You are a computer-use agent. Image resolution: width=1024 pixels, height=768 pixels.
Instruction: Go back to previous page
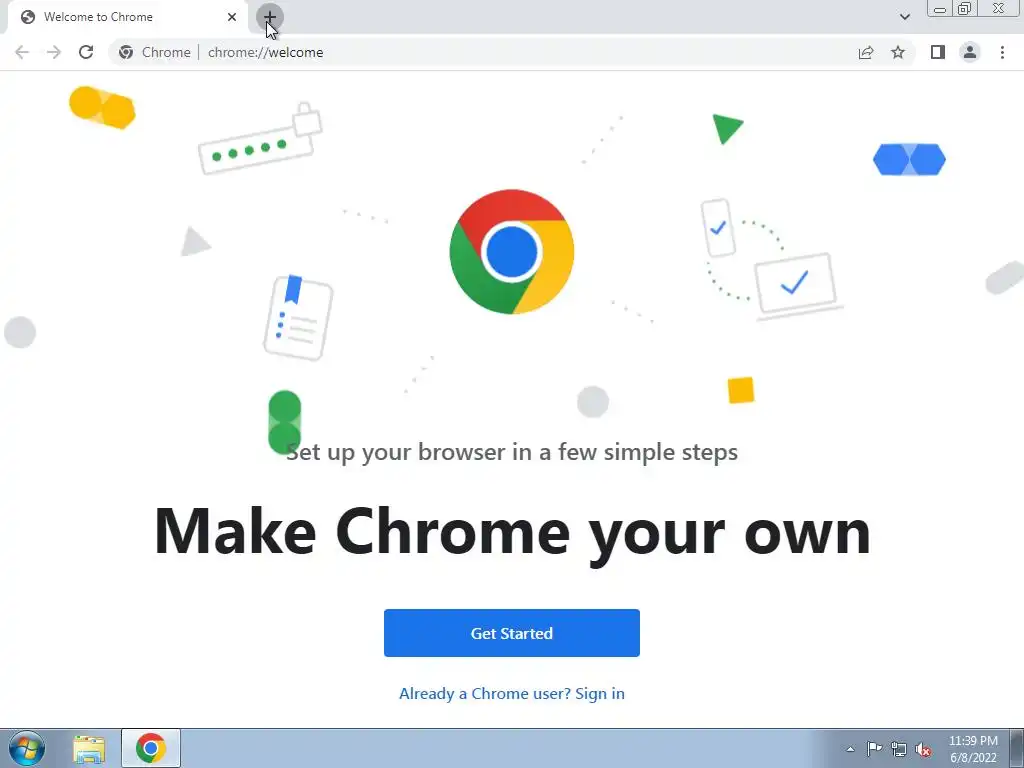tap(22, 52)
